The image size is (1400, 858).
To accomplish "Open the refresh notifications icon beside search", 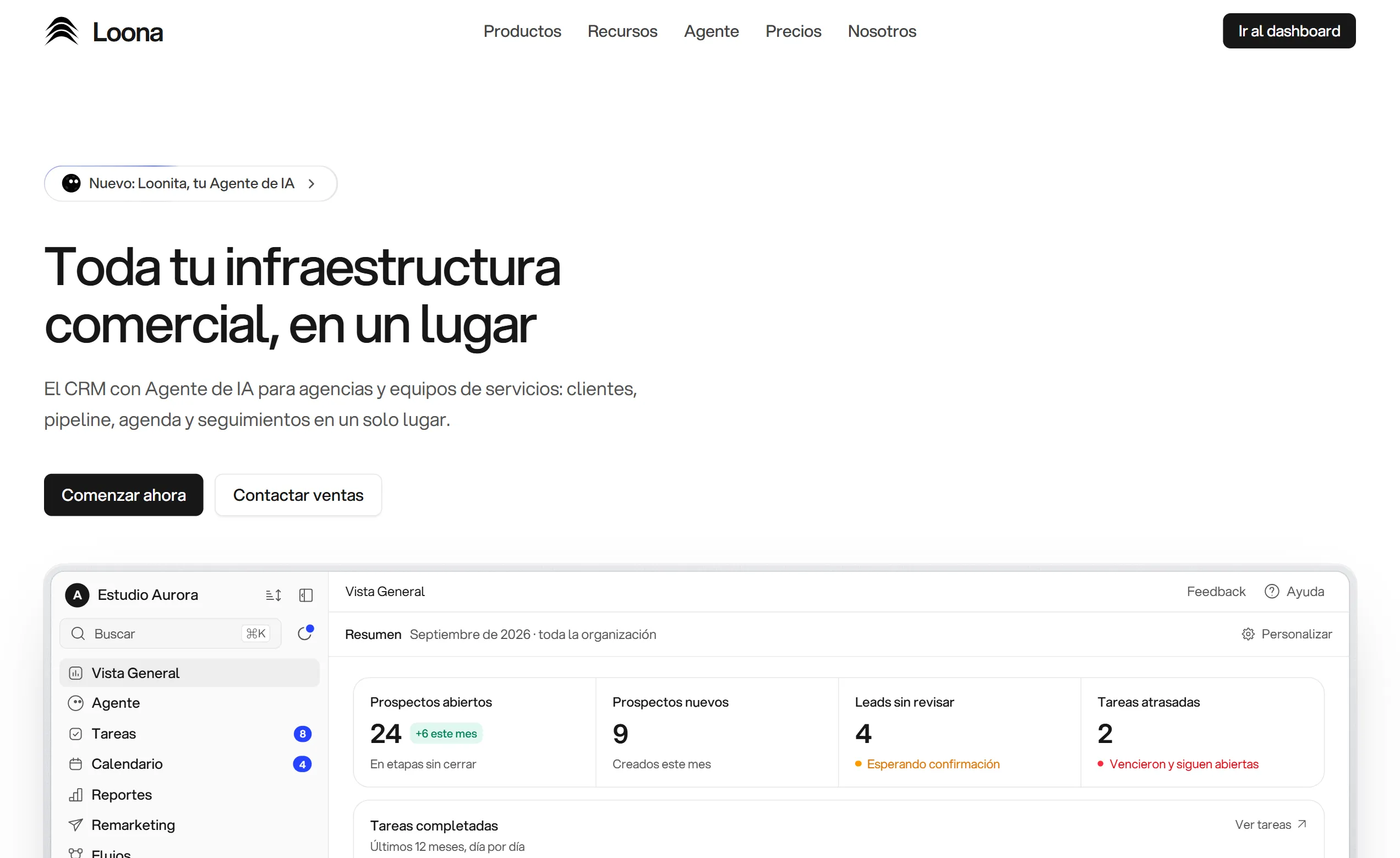I will click(x=305, y=633).
